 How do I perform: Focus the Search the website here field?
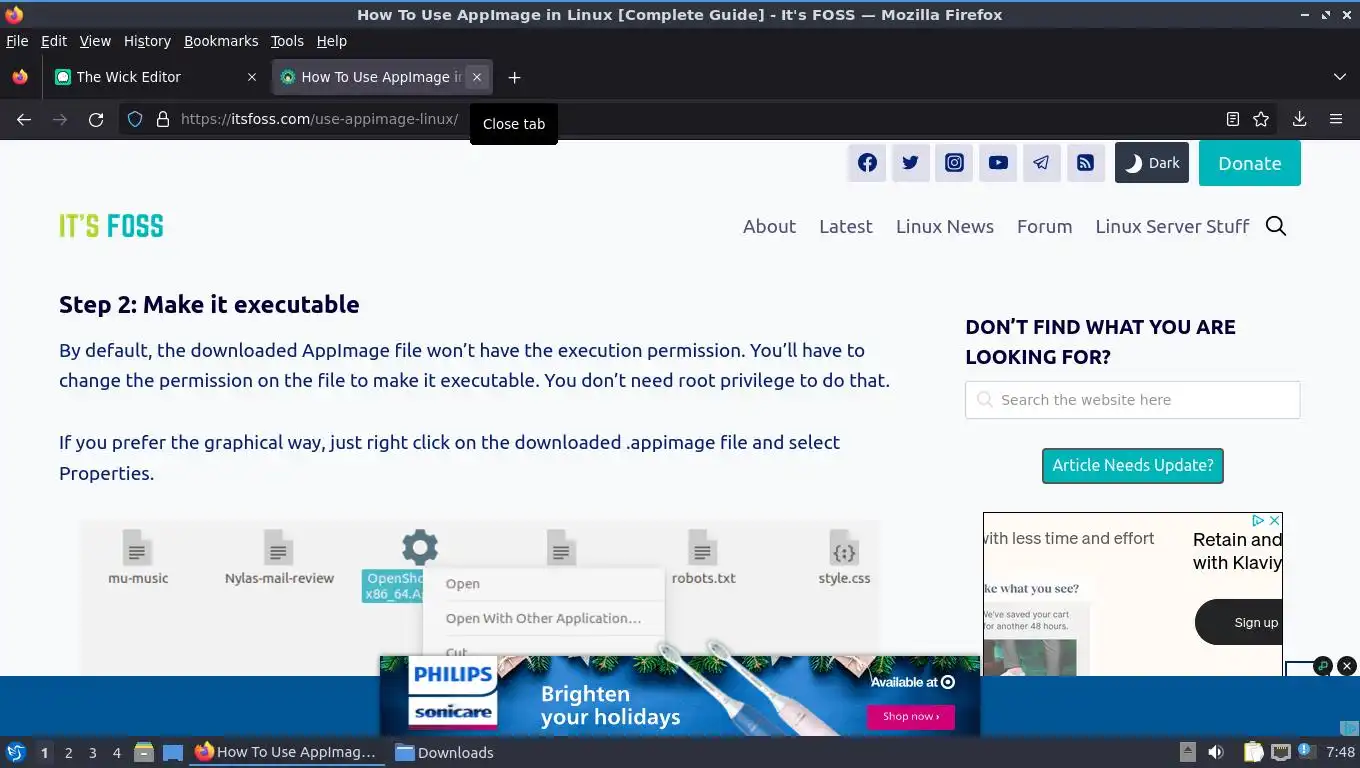[1132, 399]
